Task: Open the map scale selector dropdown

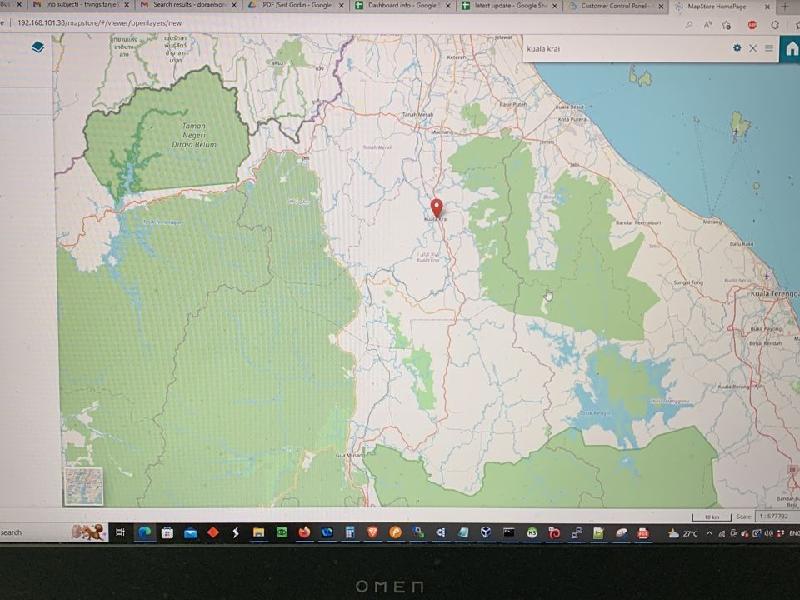Action: point(773,516)
